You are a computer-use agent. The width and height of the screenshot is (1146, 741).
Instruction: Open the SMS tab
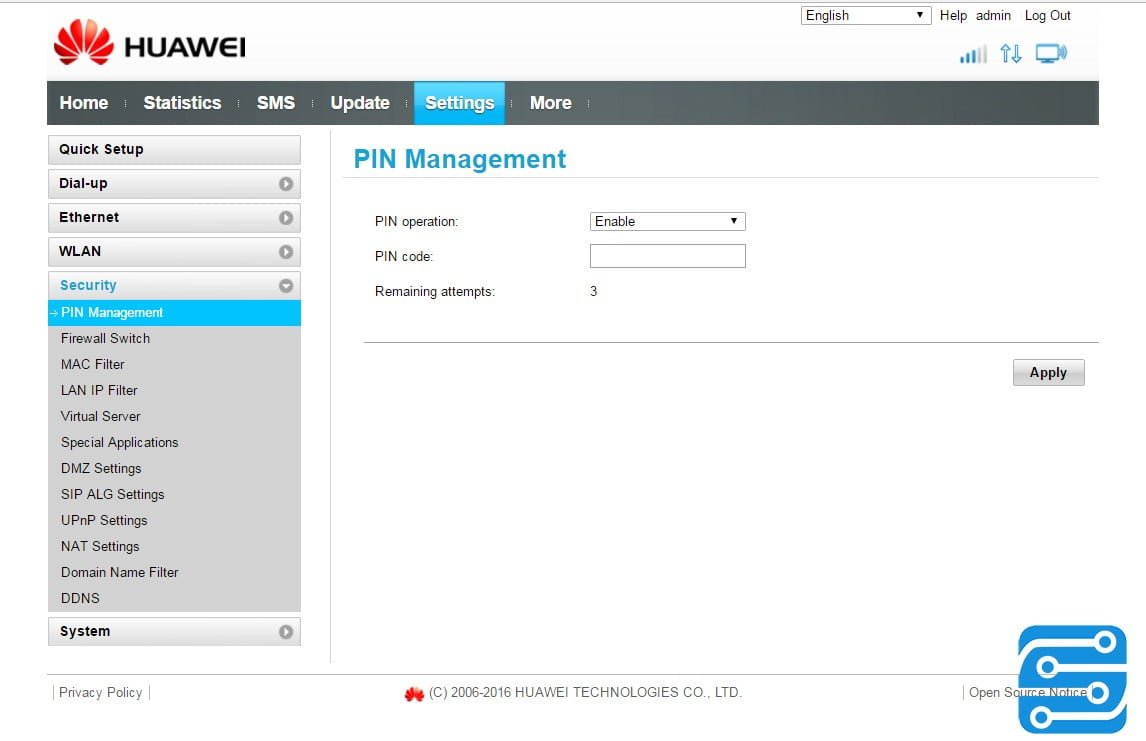click(276, 103)
